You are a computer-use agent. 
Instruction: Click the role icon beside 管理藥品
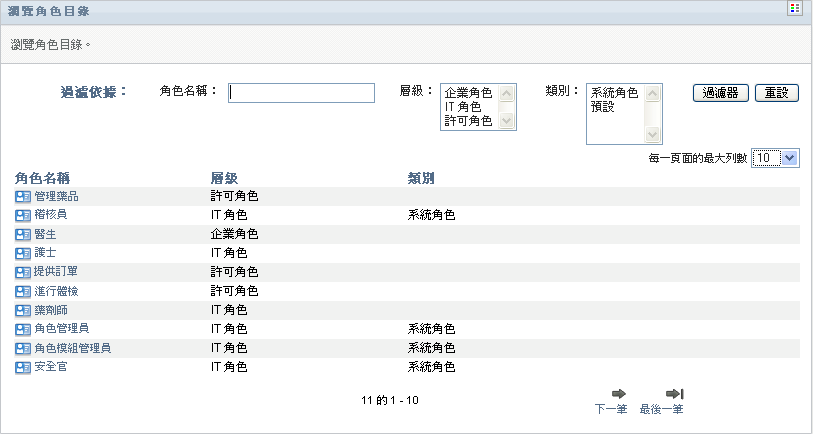23,196
